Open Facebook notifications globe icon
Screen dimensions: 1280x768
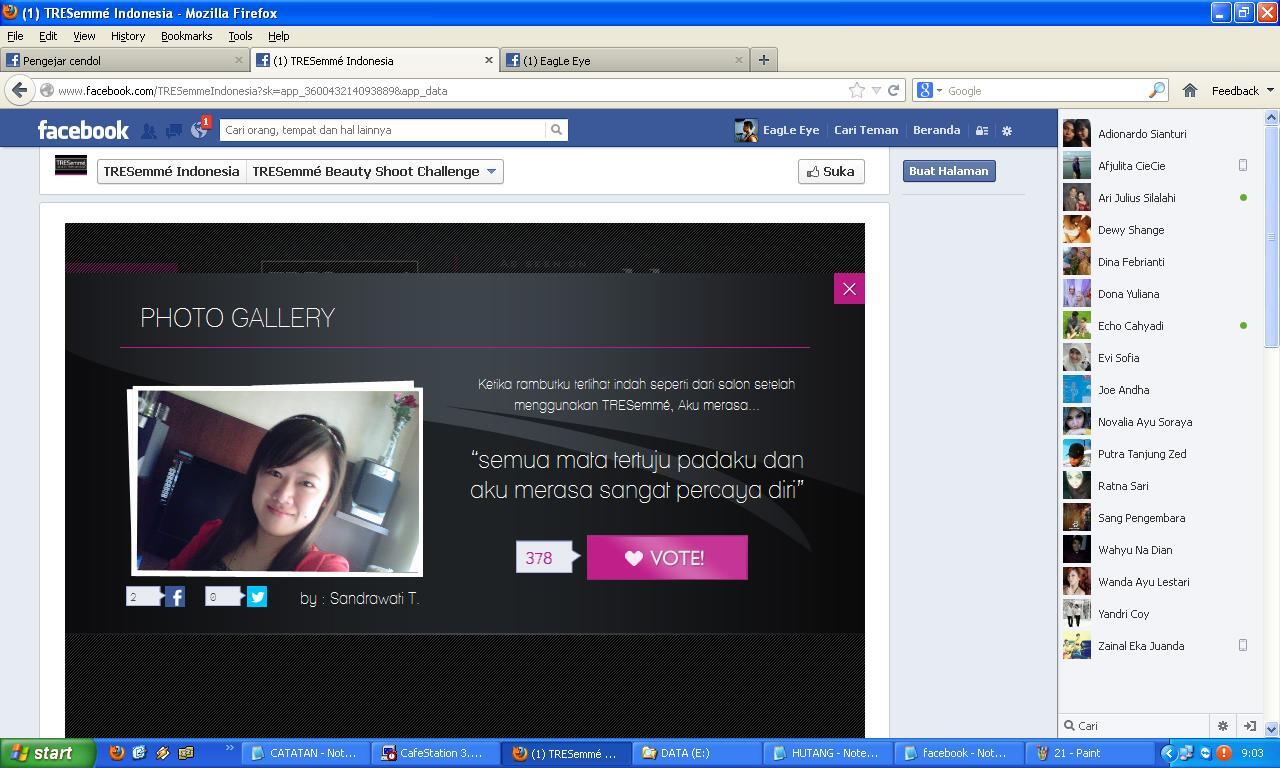(x=199, y=130)
